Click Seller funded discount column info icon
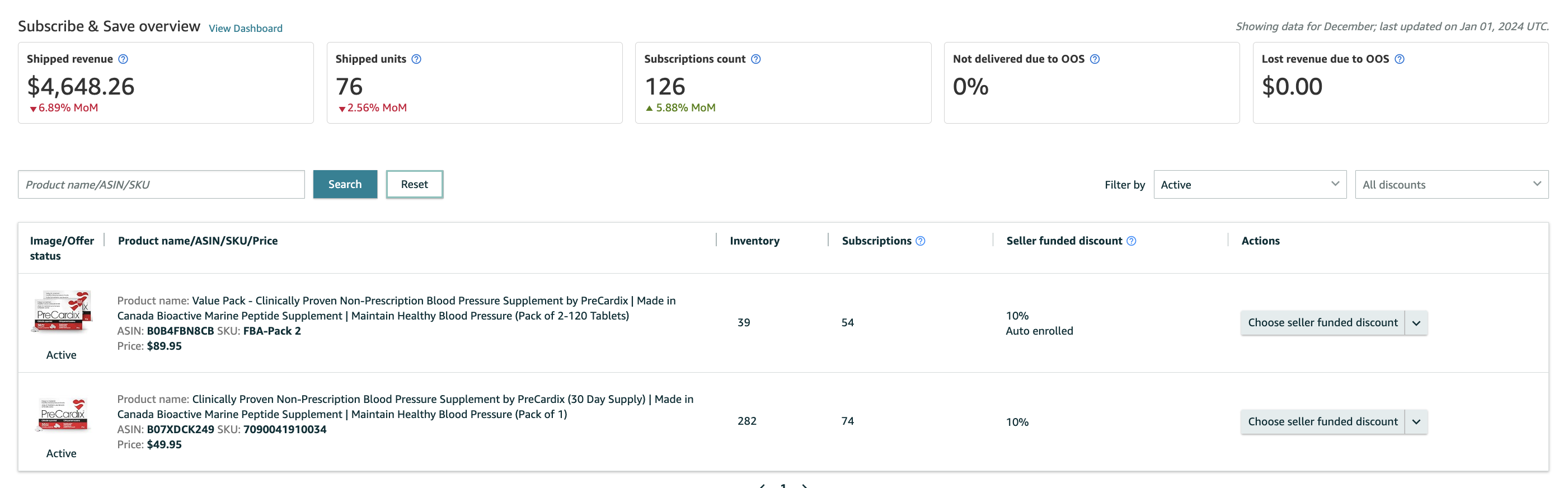This screenshot has height=488, width=1568. [1131, 241]
